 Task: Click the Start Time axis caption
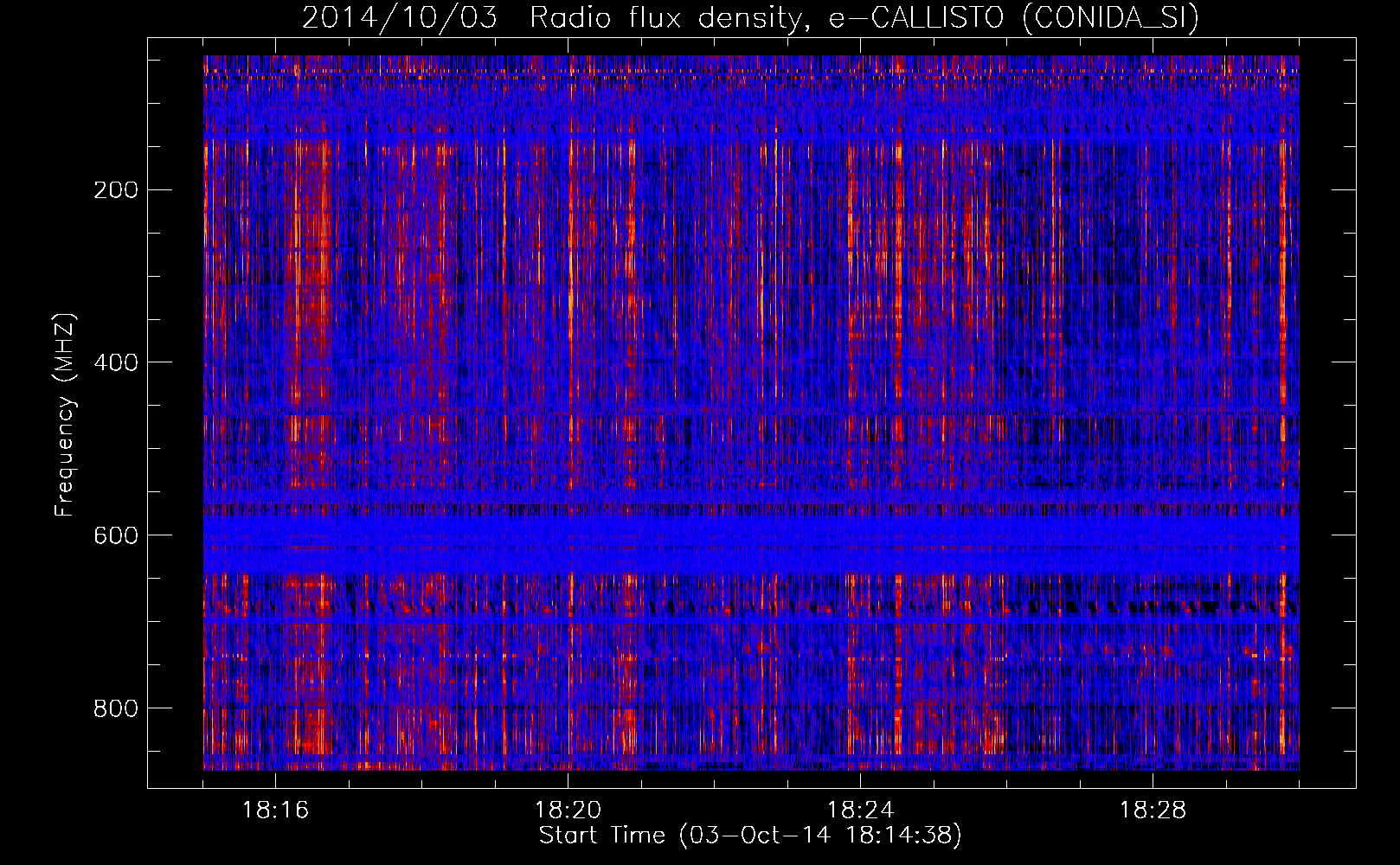(750, 836)
